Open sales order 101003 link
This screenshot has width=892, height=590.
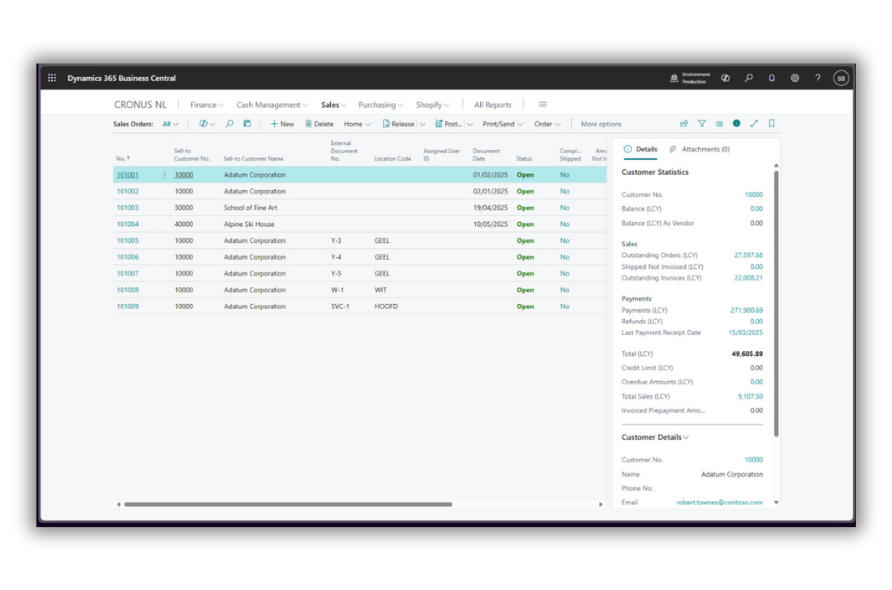(x=127, y=208)
